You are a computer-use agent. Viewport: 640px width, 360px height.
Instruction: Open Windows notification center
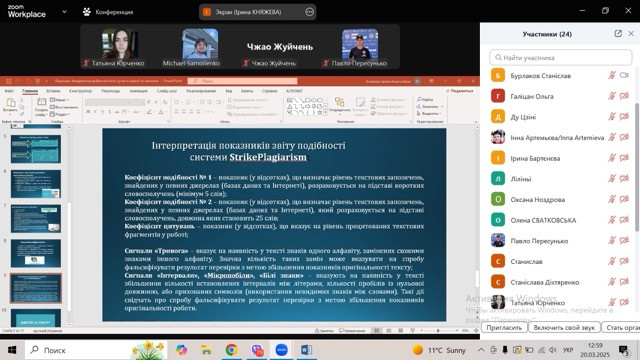[x=623, y=350]
